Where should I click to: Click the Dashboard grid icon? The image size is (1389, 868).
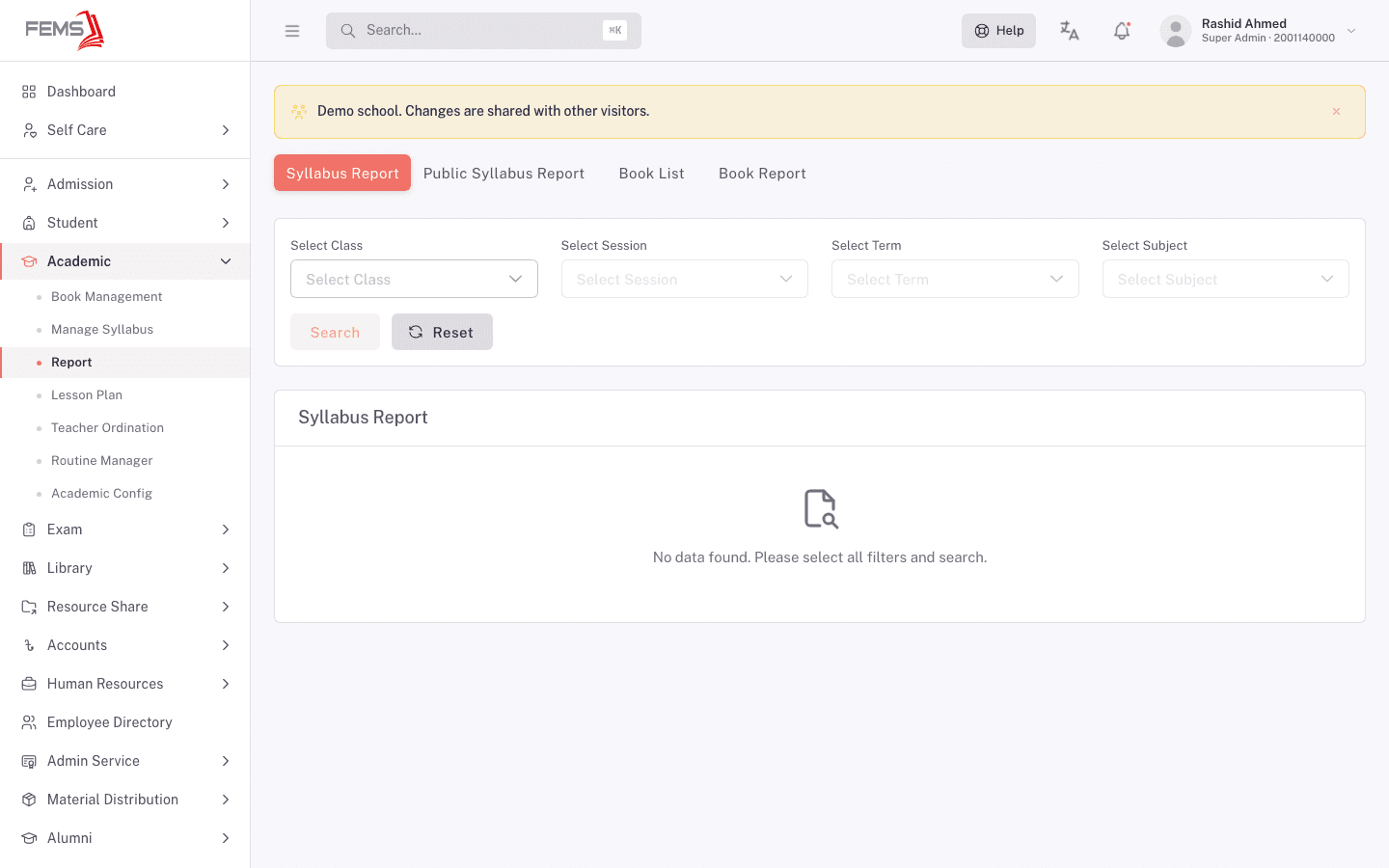[29, 92]
